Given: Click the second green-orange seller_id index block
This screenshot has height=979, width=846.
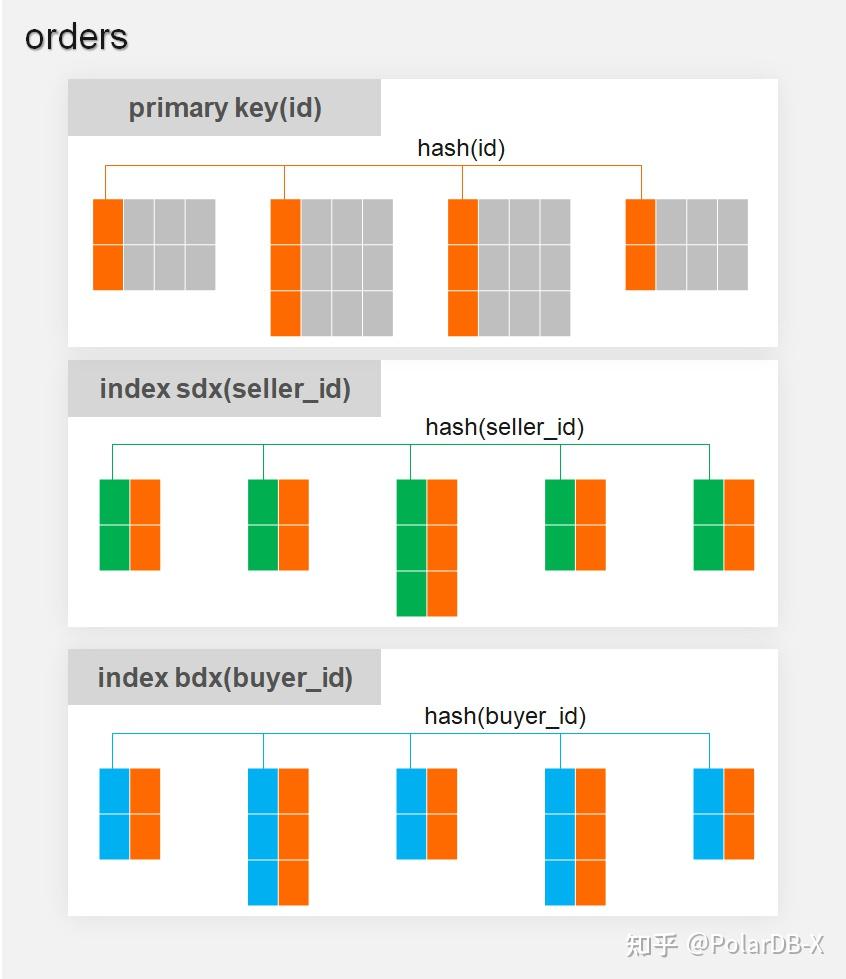Looking at the screenshot, I should tap(278, 525).
